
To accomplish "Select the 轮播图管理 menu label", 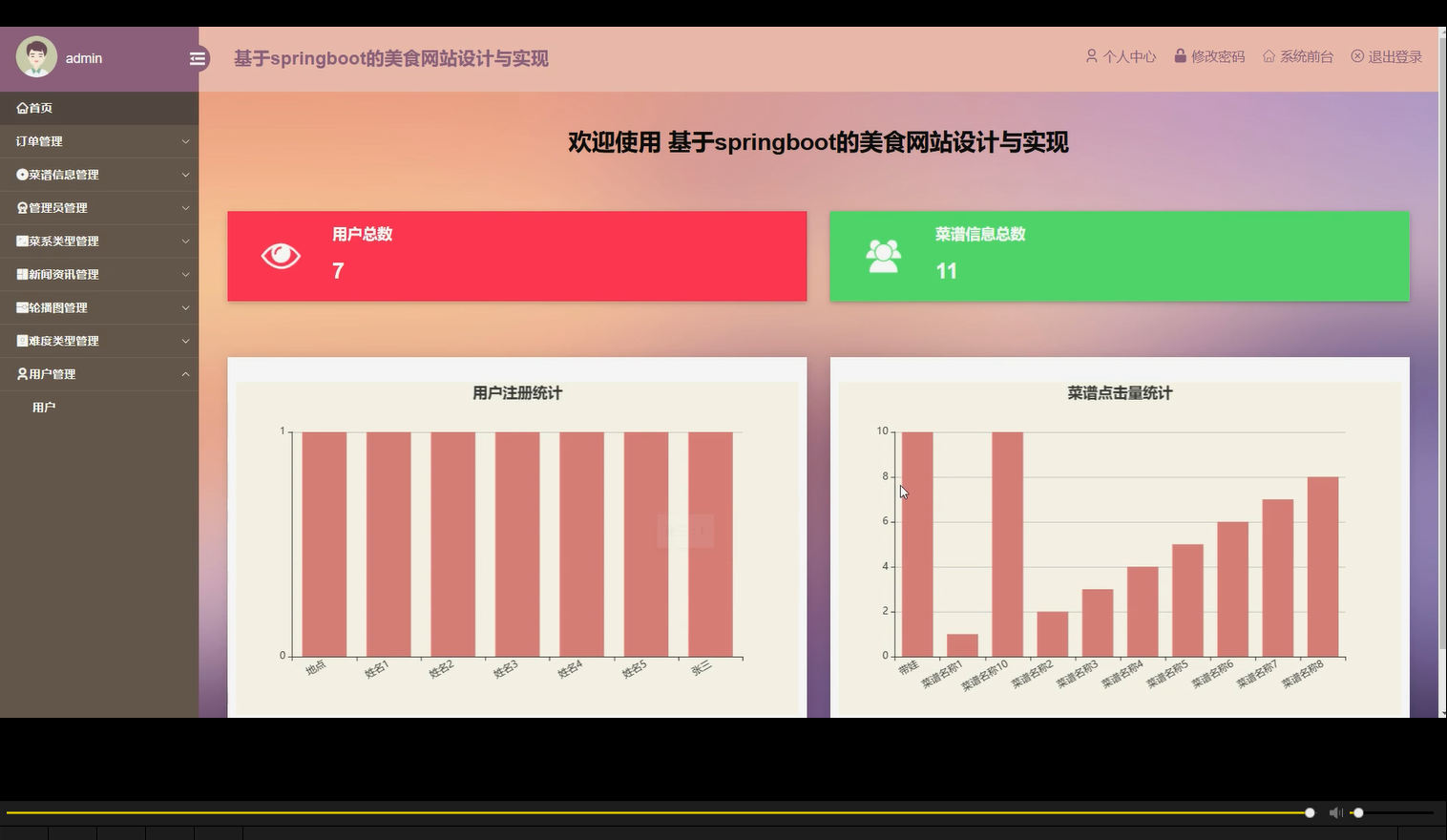I will click(58, 307).
